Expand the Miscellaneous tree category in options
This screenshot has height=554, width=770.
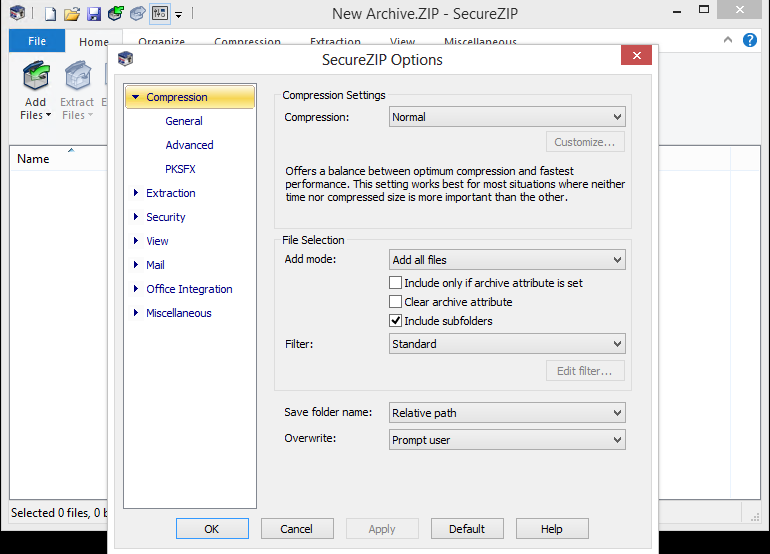[x=136, y=313]
